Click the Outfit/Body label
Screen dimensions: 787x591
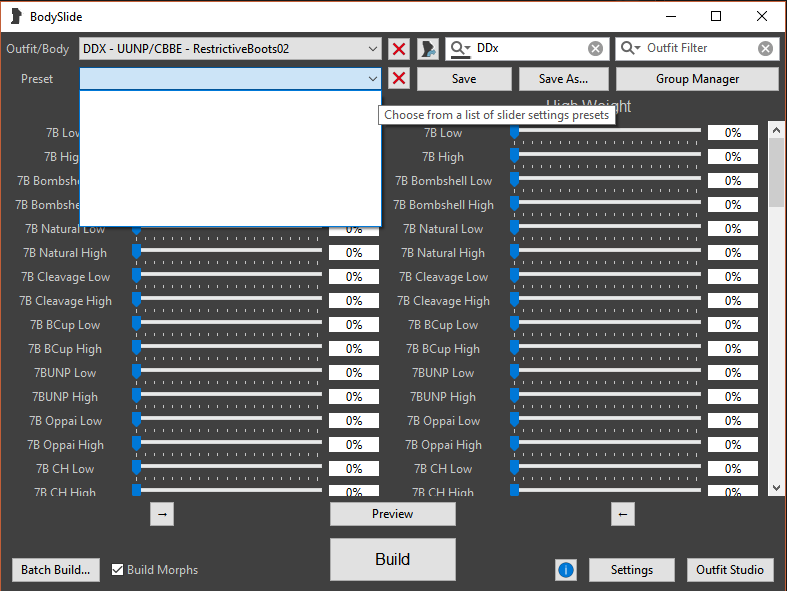38,49
